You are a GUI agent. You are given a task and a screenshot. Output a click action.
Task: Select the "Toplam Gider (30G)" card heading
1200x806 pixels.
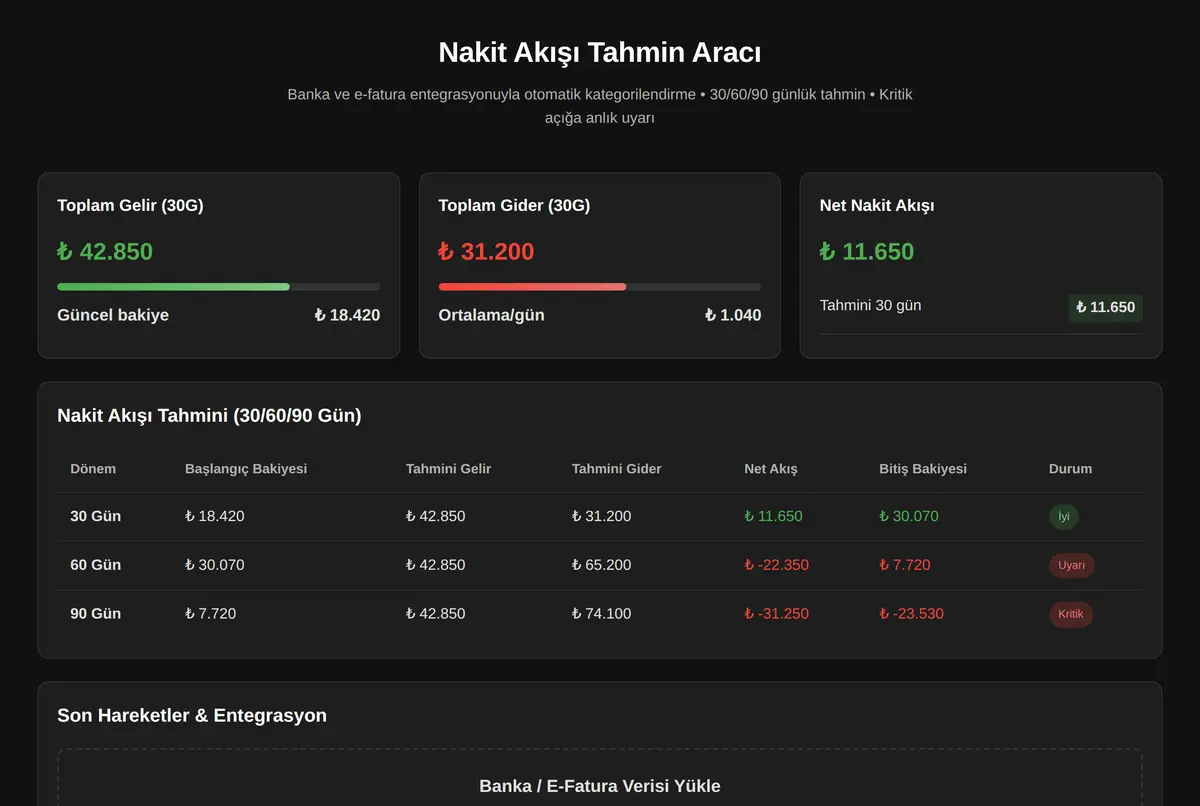point(514,206)
